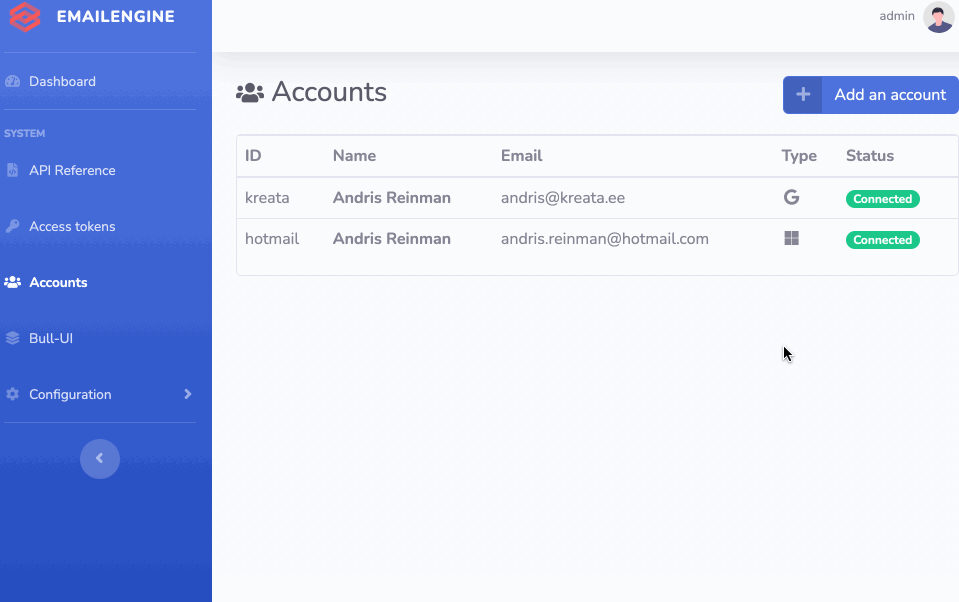Click the Add an account button
959x602 pixels.
coord(870,95)
